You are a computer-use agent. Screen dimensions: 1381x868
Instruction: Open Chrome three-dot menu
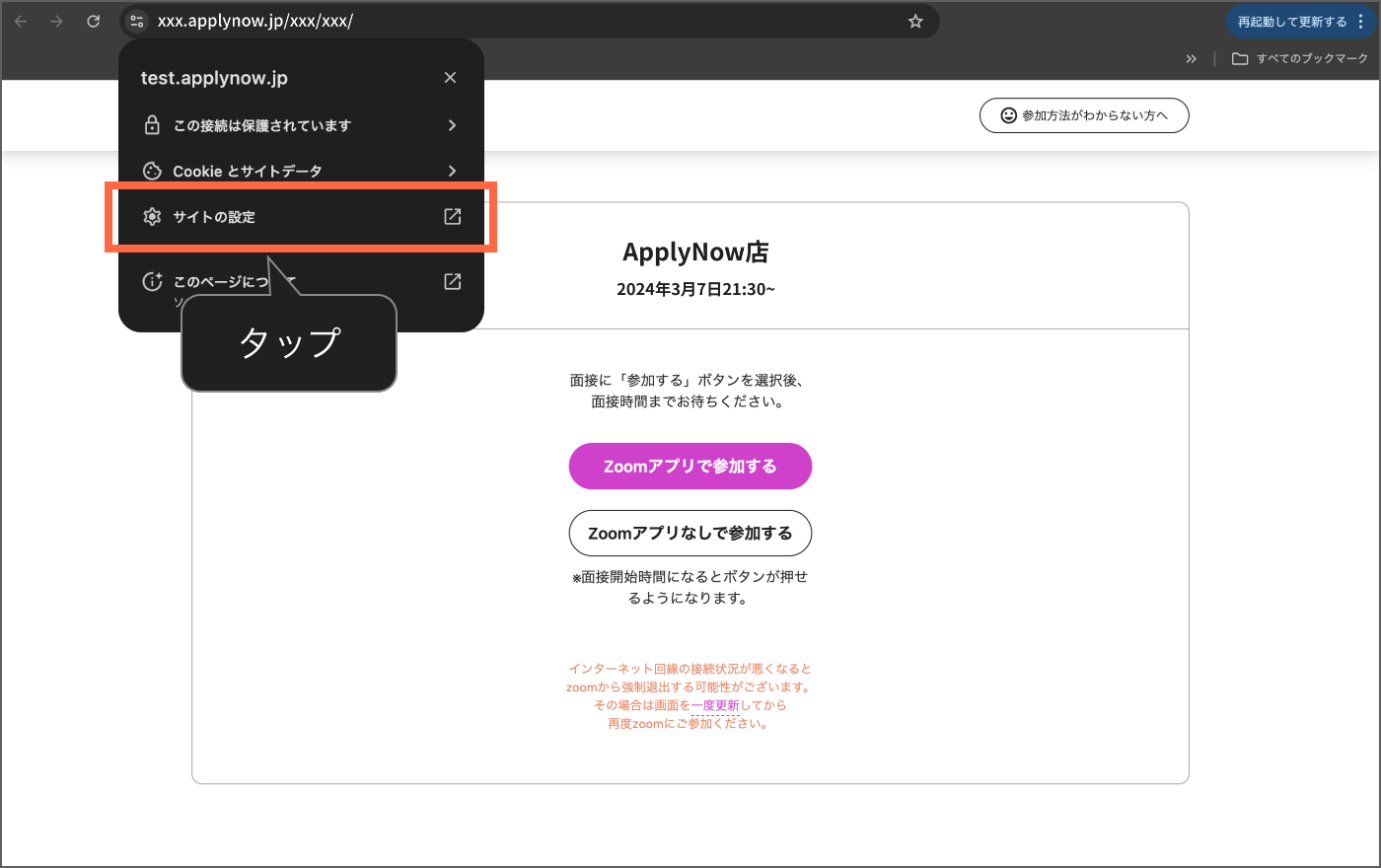[1361, 21]
